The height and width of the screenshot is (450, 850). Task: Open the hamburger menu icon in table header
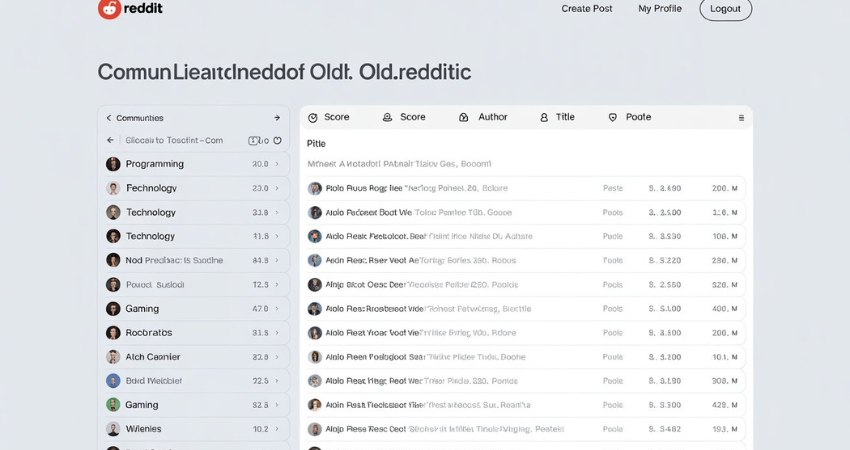(741, 118)
